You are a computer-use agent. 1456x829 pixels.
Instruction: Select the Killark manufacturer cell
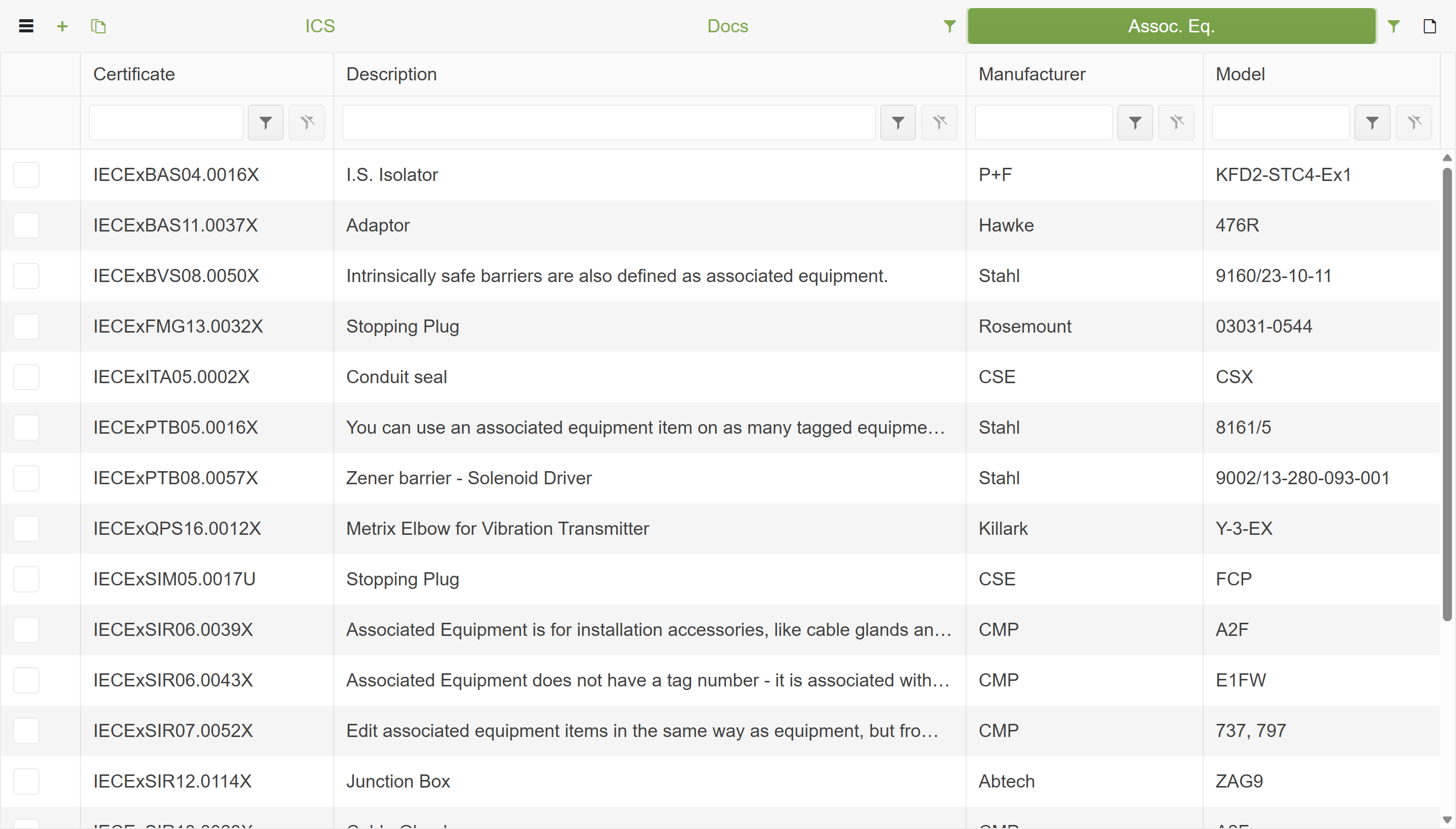1084,529
